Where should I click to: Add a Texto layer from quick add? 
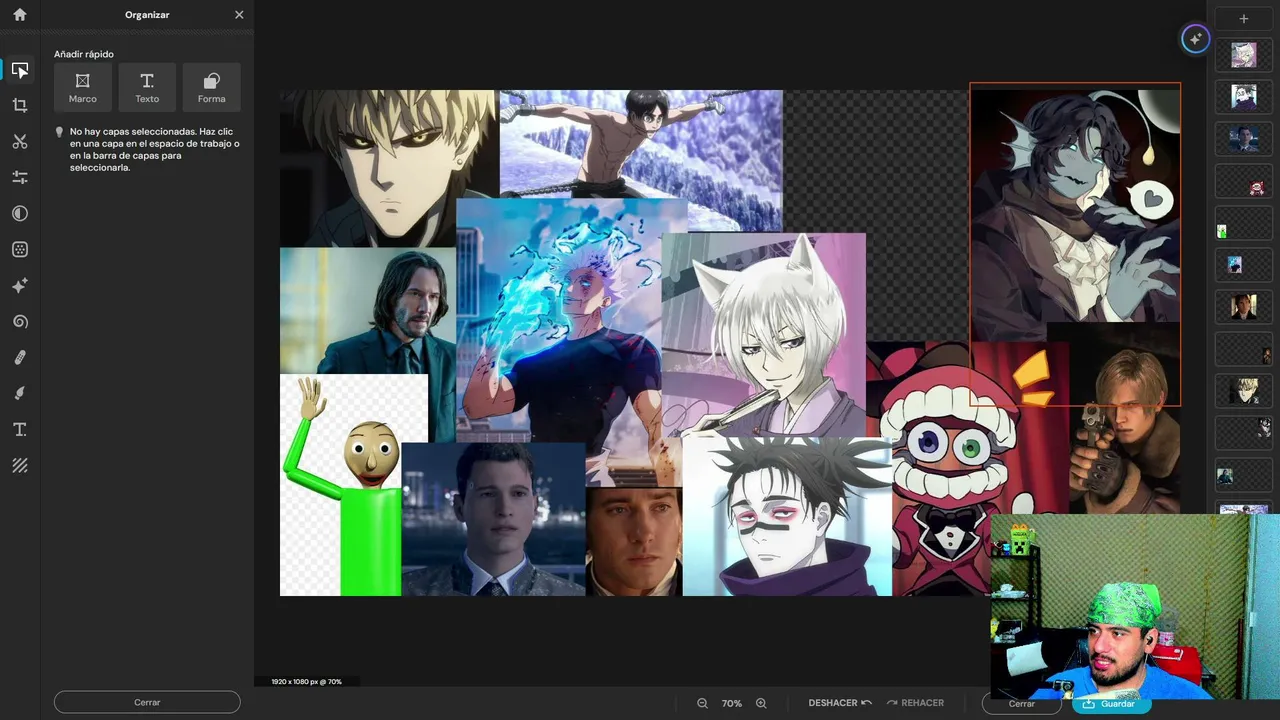[x=147, y=87]
